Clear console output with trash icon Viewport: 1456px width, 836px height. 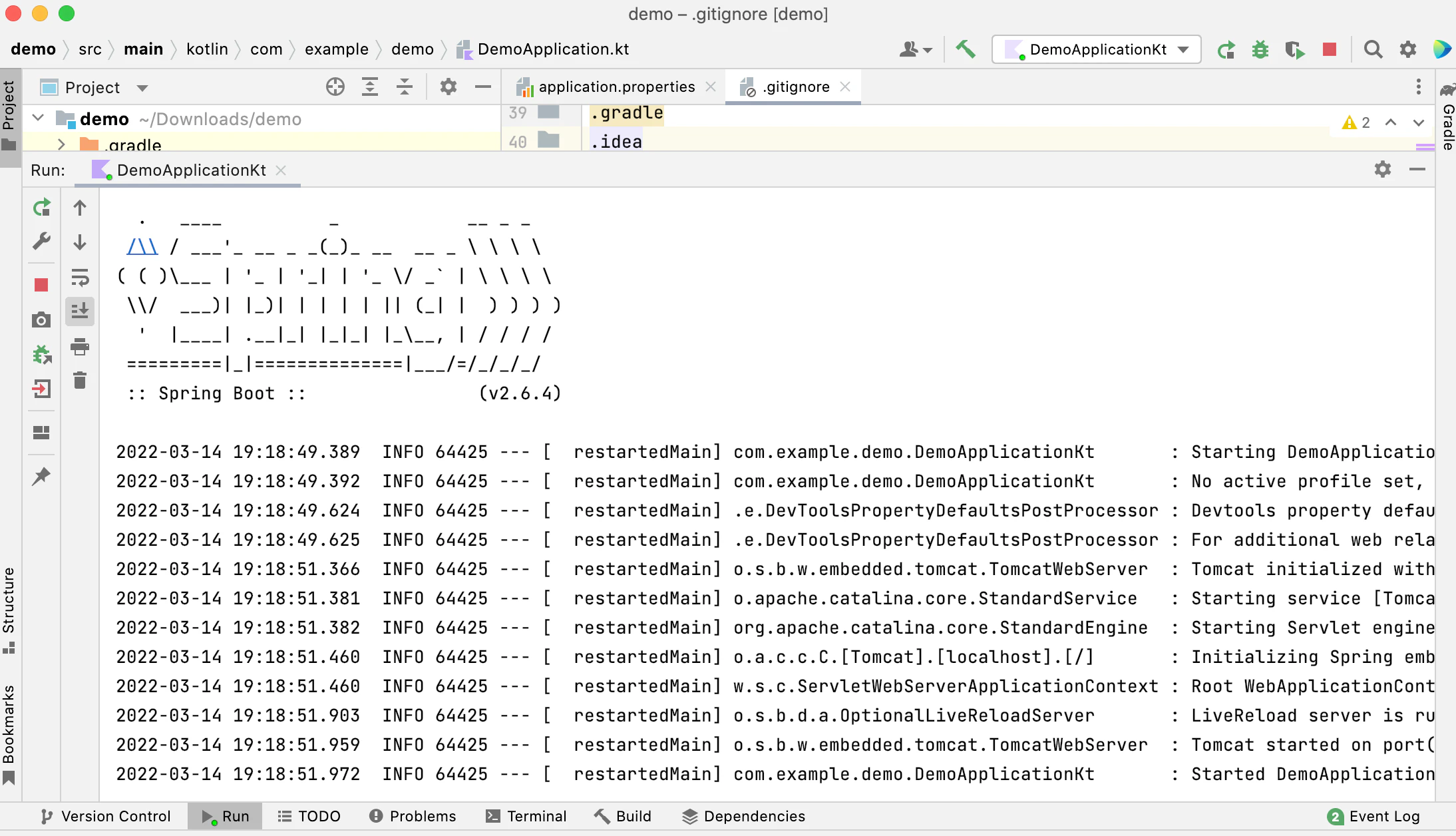point(80,381)
